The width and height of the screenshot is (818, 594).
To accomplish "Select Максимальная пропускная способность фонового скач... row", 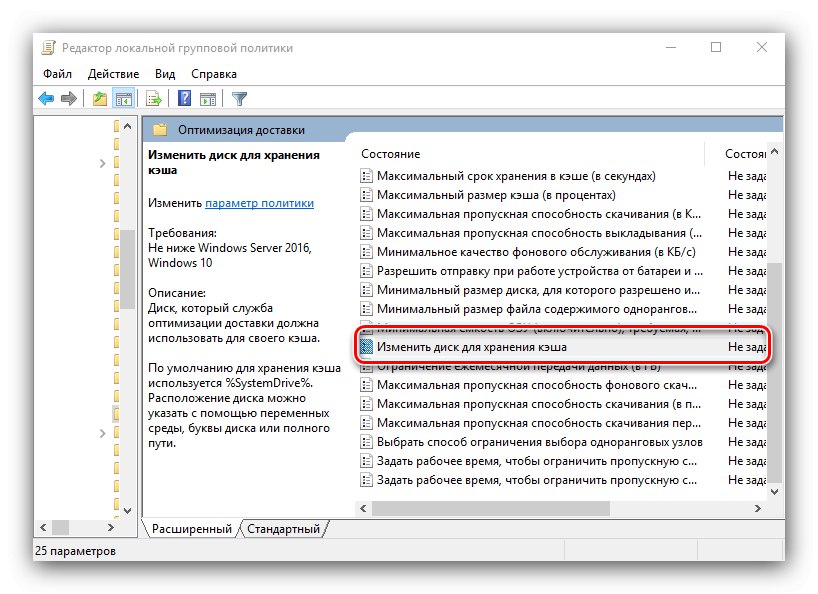I will pos(562,385).
